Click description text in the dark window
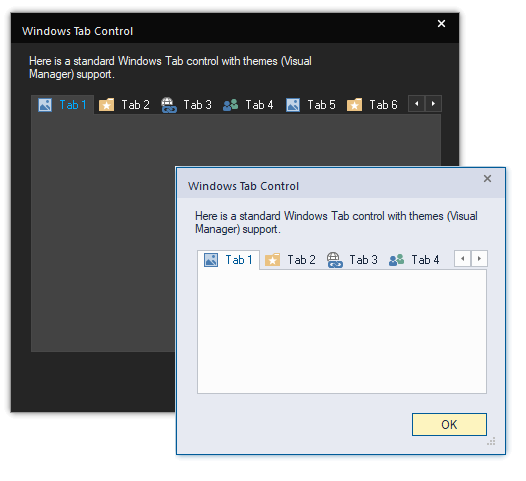 (170, 68)
